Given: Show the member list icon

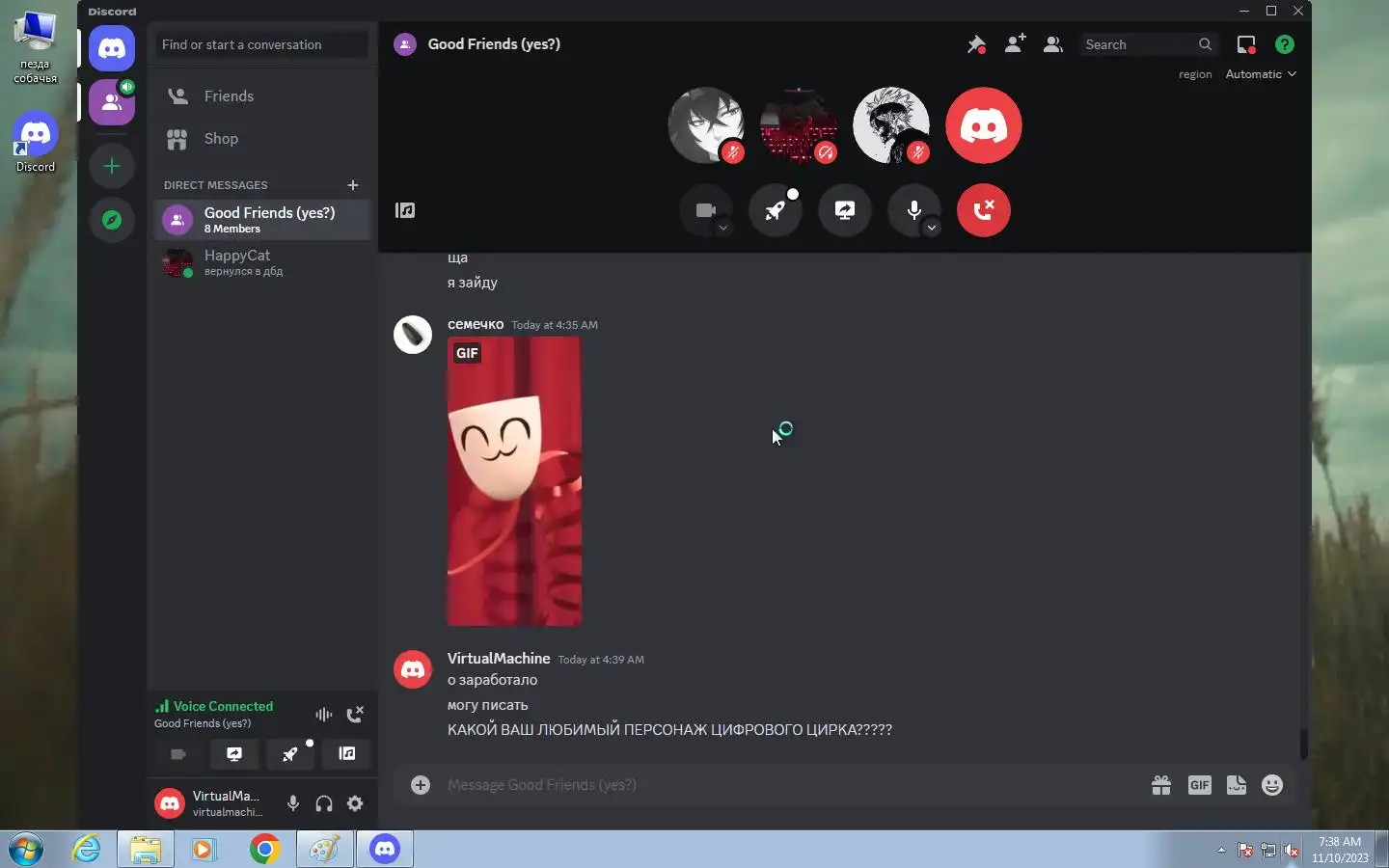Looking at the screenshot, I should 1053,44.
